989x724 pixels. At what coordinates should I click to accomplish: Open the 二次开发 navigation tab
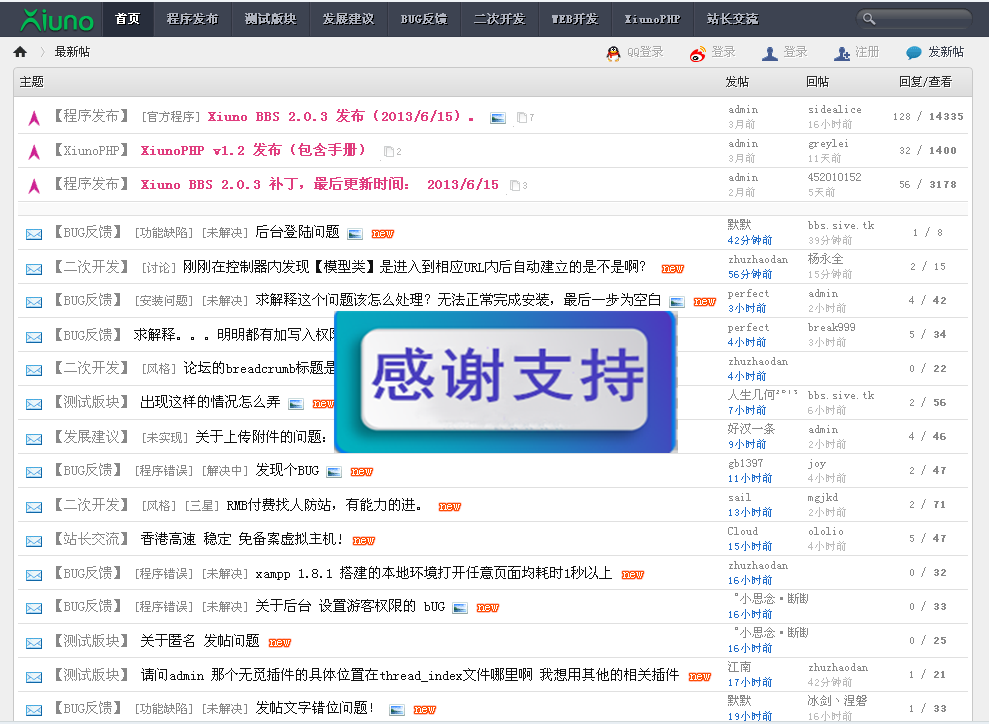500,19
